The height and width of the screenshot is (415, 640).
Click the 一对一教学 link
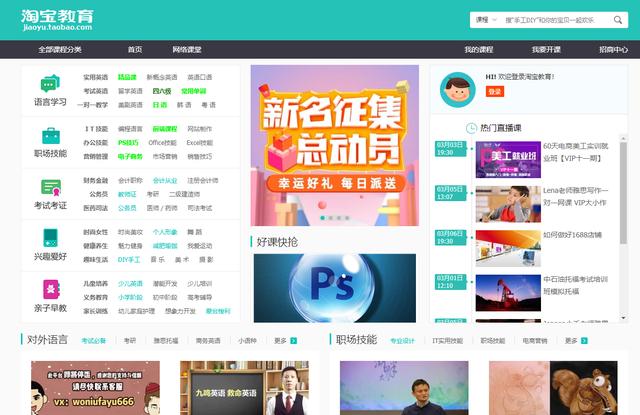[x=93, y=105]
